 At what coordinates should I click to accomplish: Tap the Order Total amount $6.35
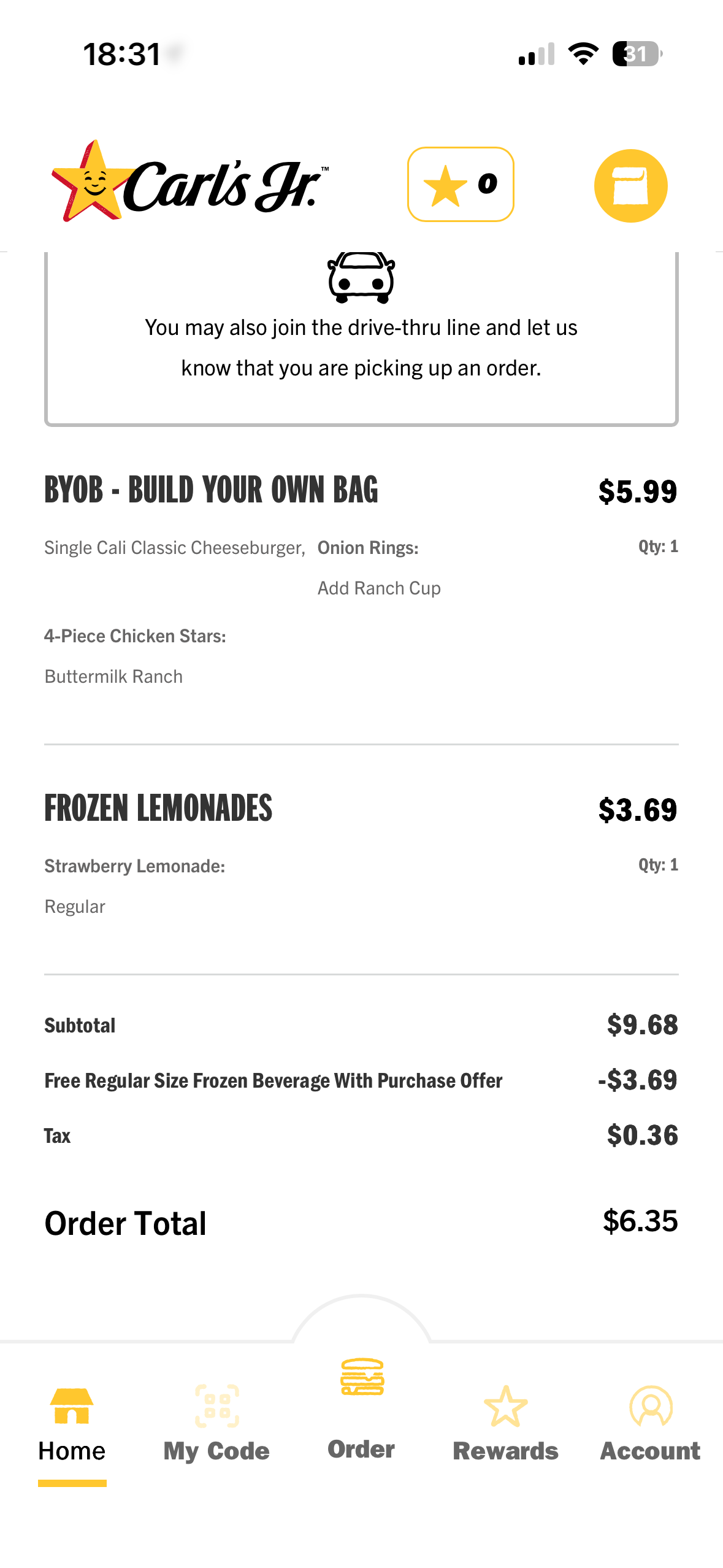point(640,1221)
